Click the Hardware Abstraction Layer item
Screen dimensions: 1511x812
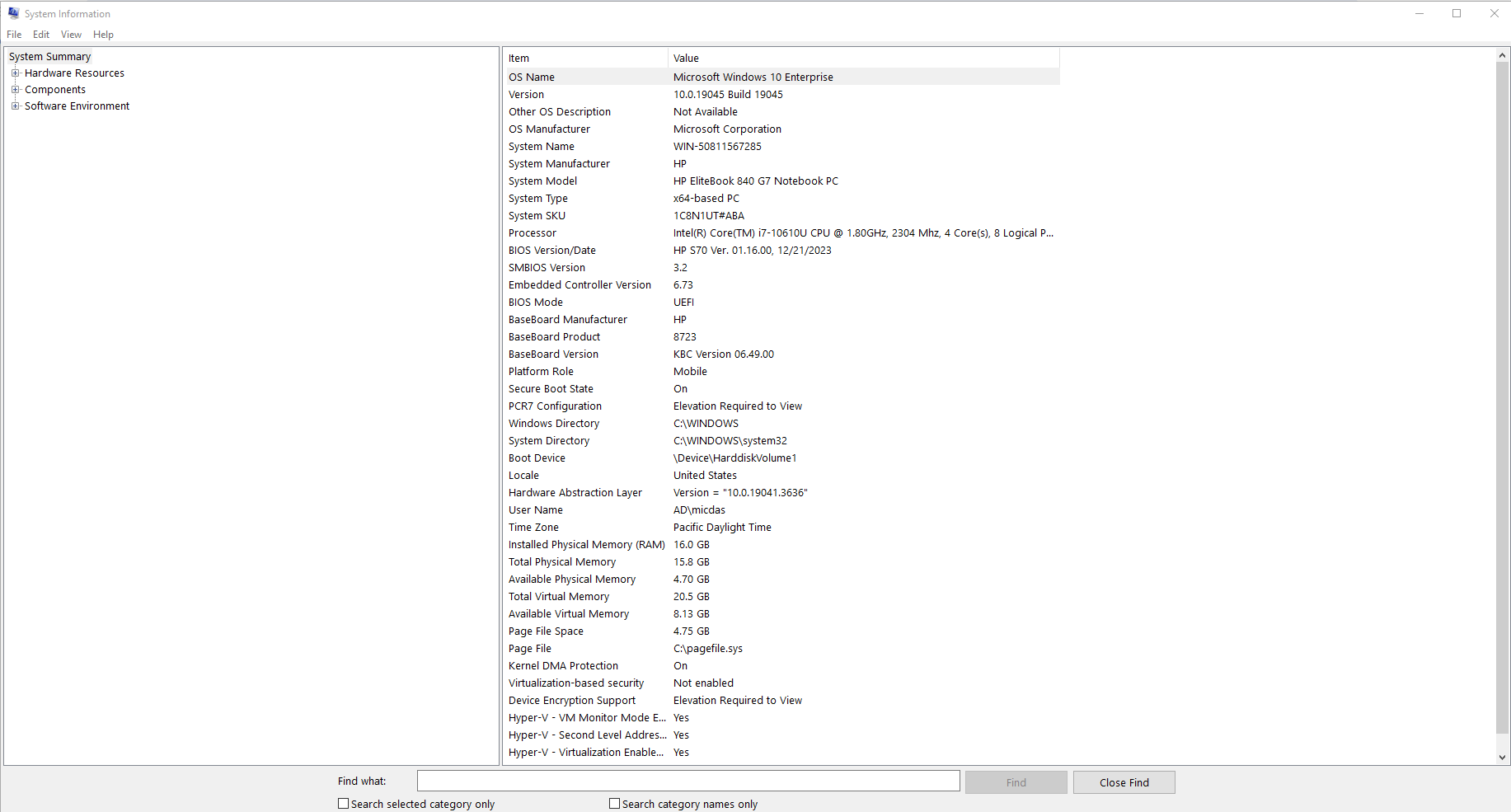575,492
